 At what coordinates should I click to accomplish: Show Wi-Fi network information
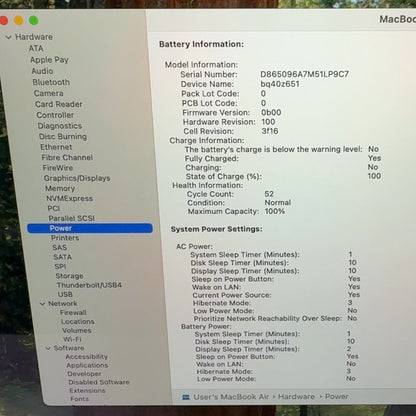point(72,339)
